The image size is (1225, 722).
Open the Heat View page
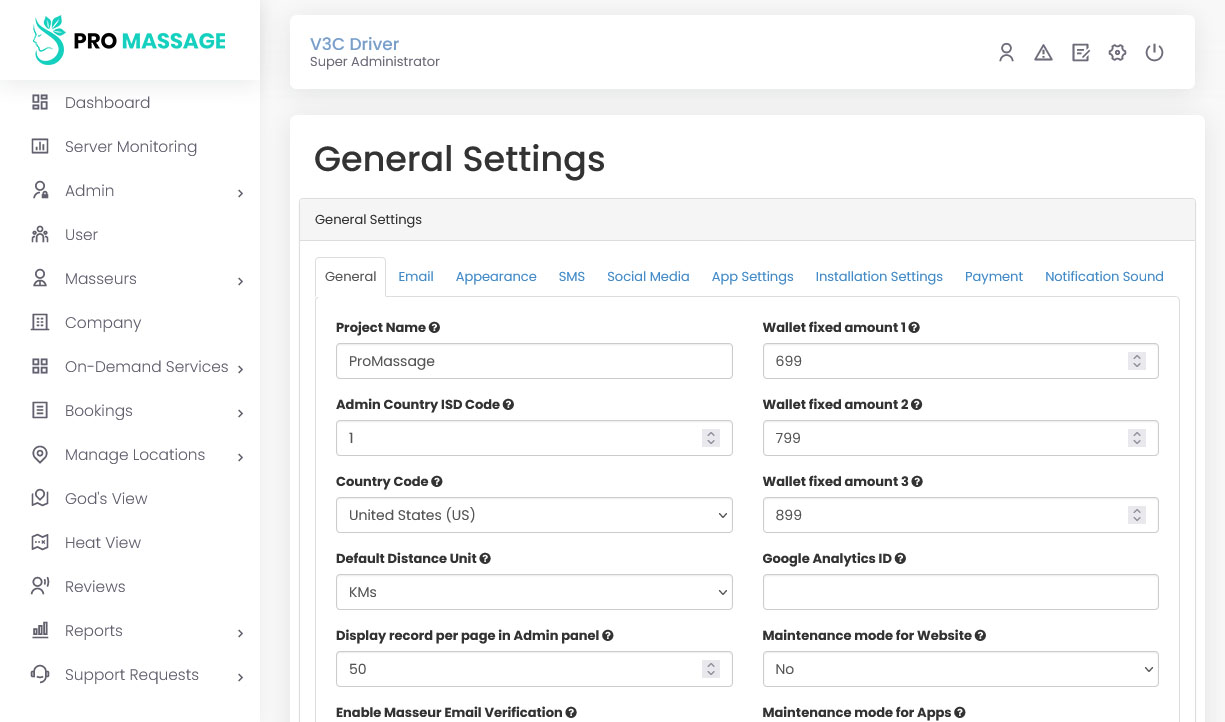[103, 542]
